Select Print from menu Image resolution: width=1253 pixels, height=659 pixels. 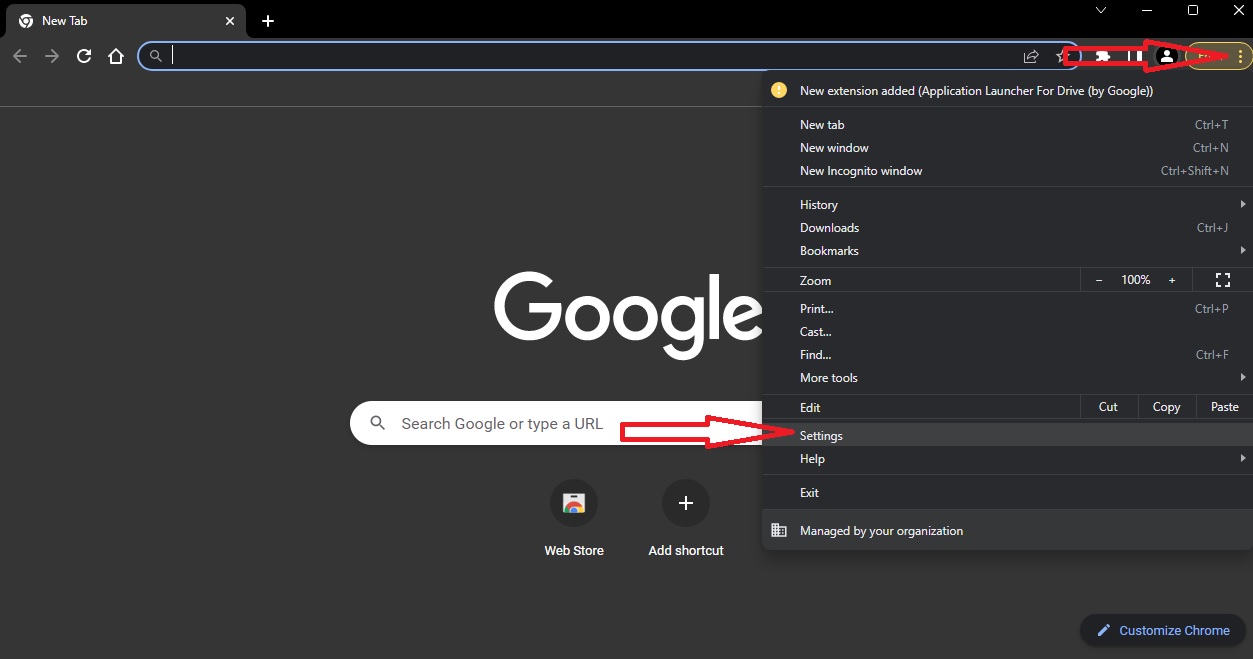pos(1007,309)
